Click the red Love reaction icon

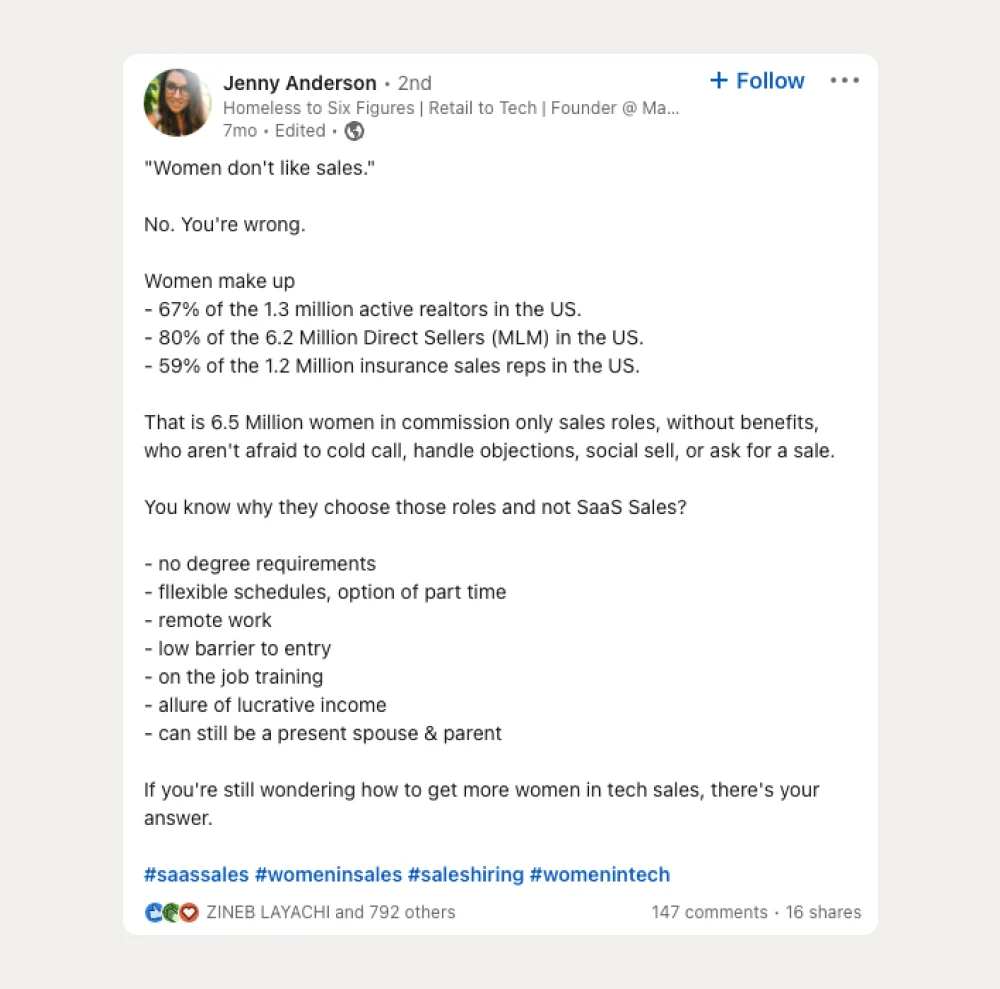[187, 912]
